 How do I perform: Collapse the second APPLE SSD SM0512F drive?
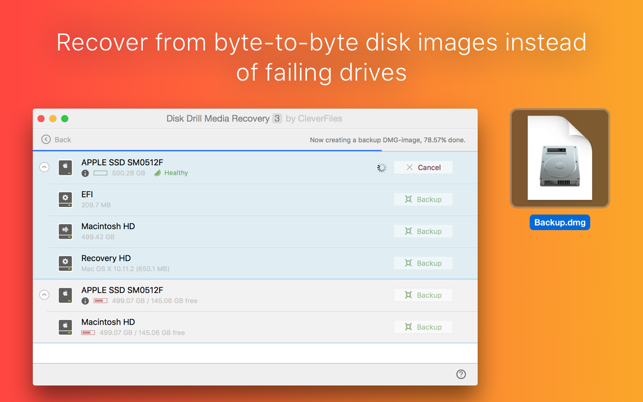(44, 295)
